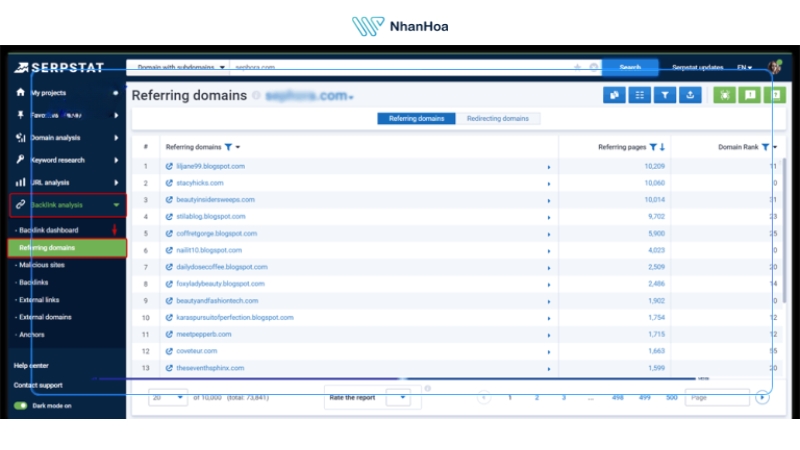Click the previous page arrow button

point(484,397)
